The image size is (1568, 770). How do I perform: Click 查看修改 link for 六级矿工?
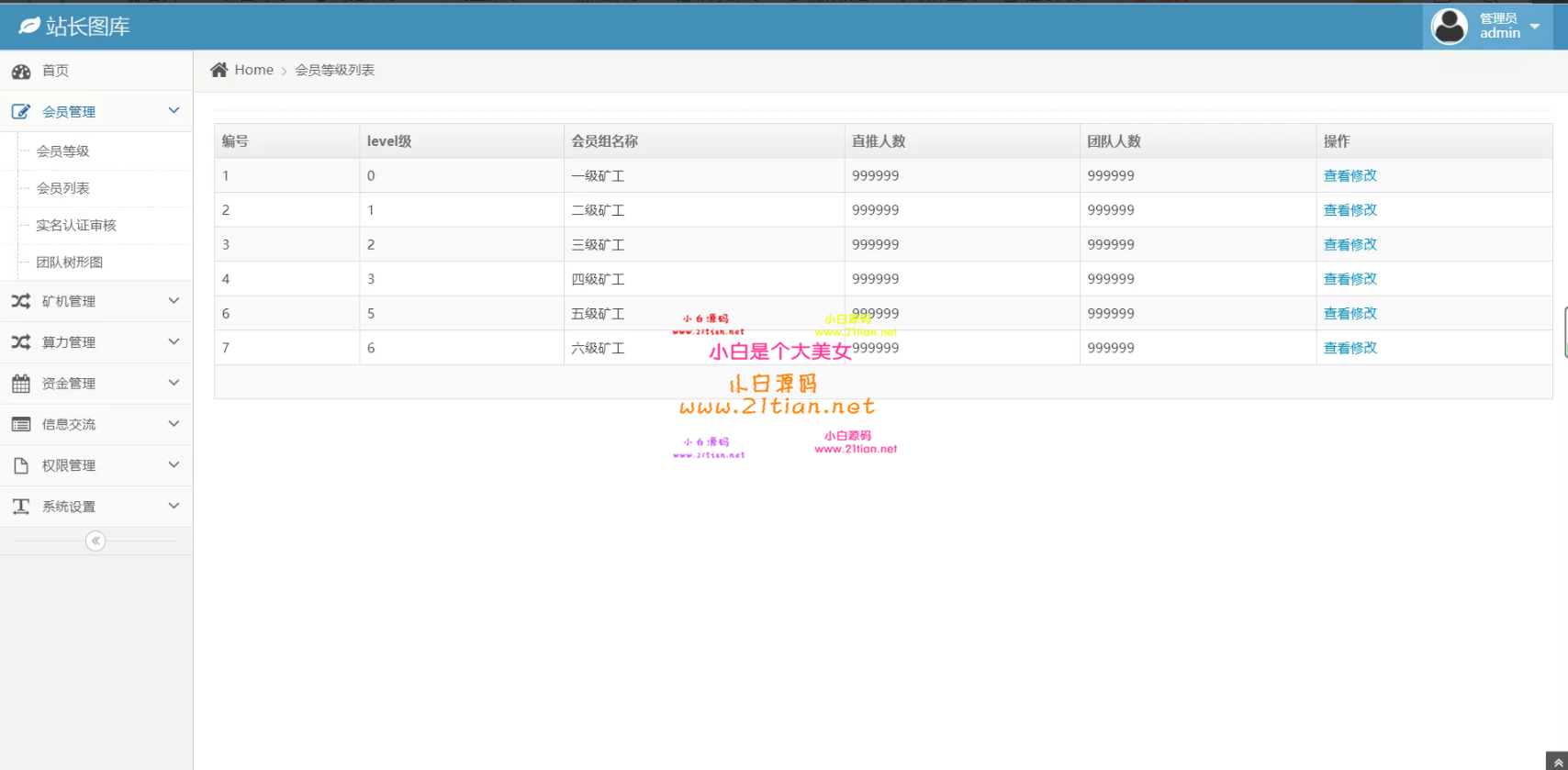[1350, 348]
